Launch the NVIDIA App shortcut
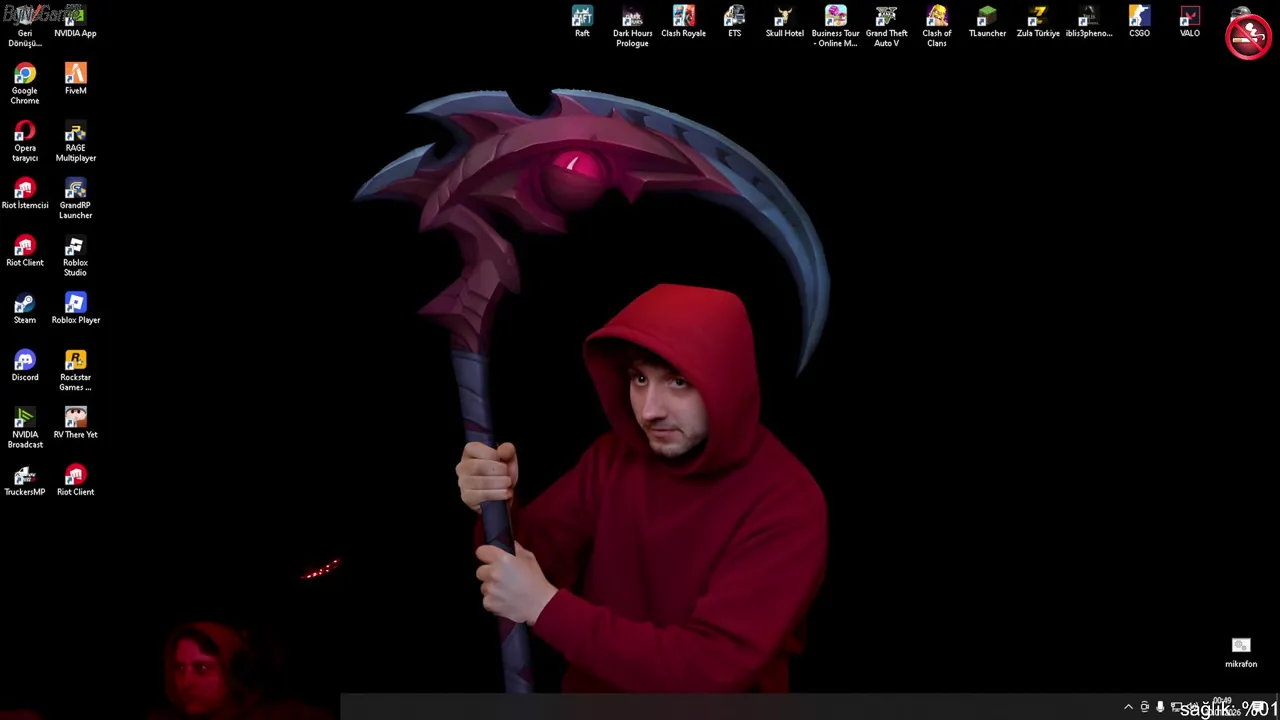 [x=75, y=22]
